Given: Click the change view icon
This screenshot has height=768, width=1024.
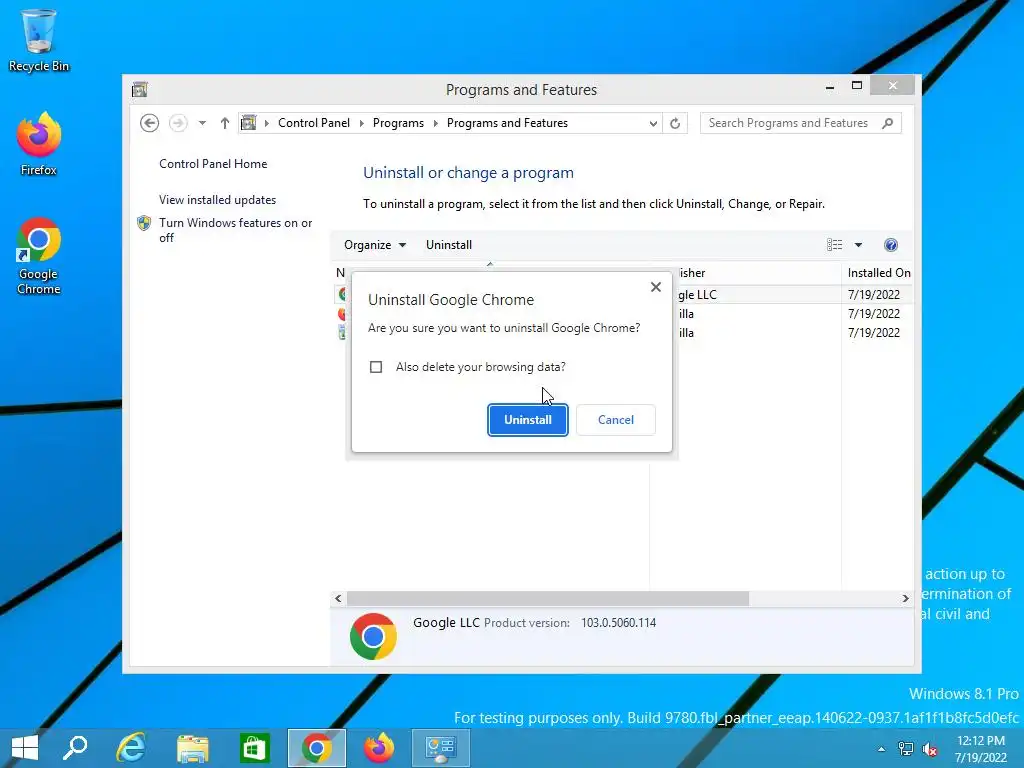Looking at the screenshot, I should coord(835,245).
